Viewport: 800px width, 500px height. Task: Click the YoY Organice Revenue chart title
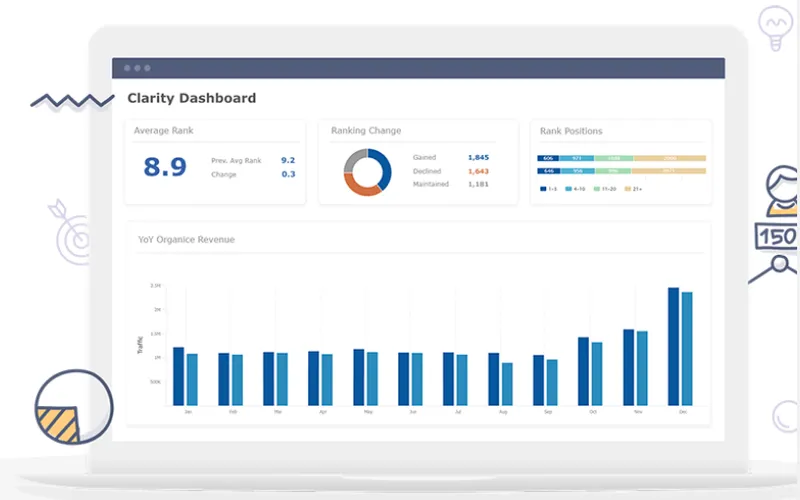(x=186, y=240)
